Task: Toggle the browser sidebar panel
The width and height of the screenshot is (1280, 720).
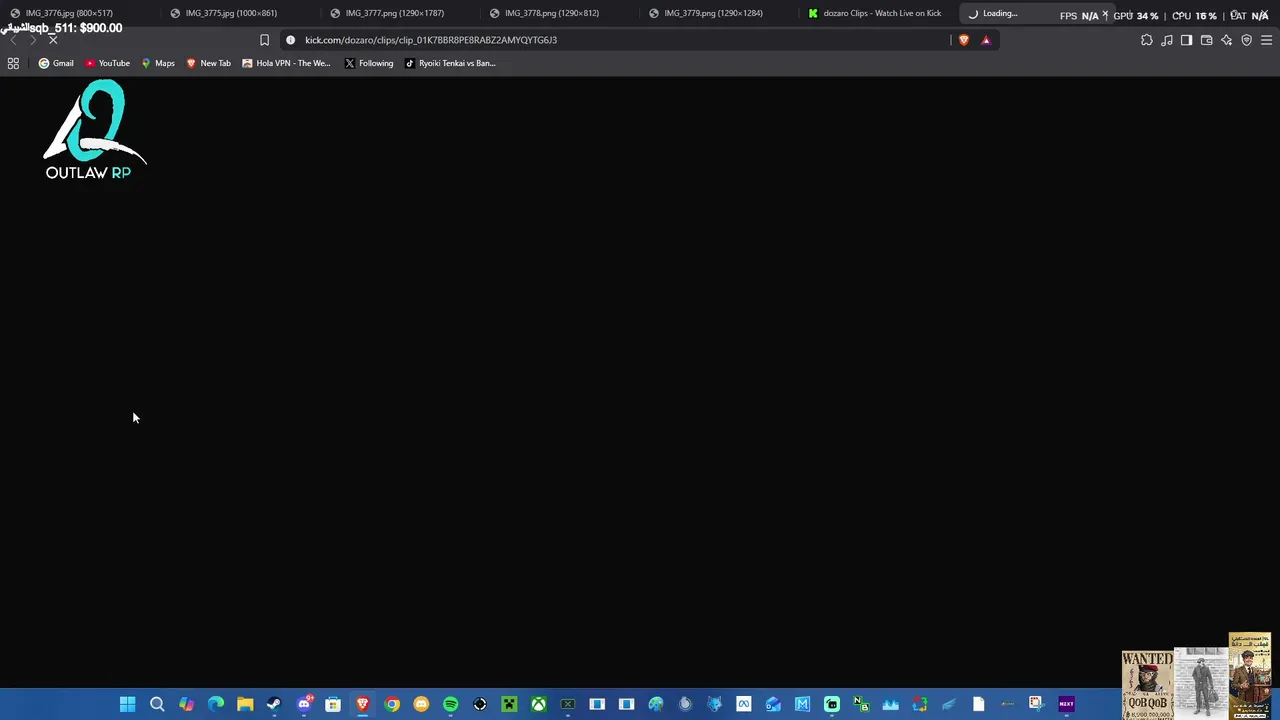Action: 1187,40
